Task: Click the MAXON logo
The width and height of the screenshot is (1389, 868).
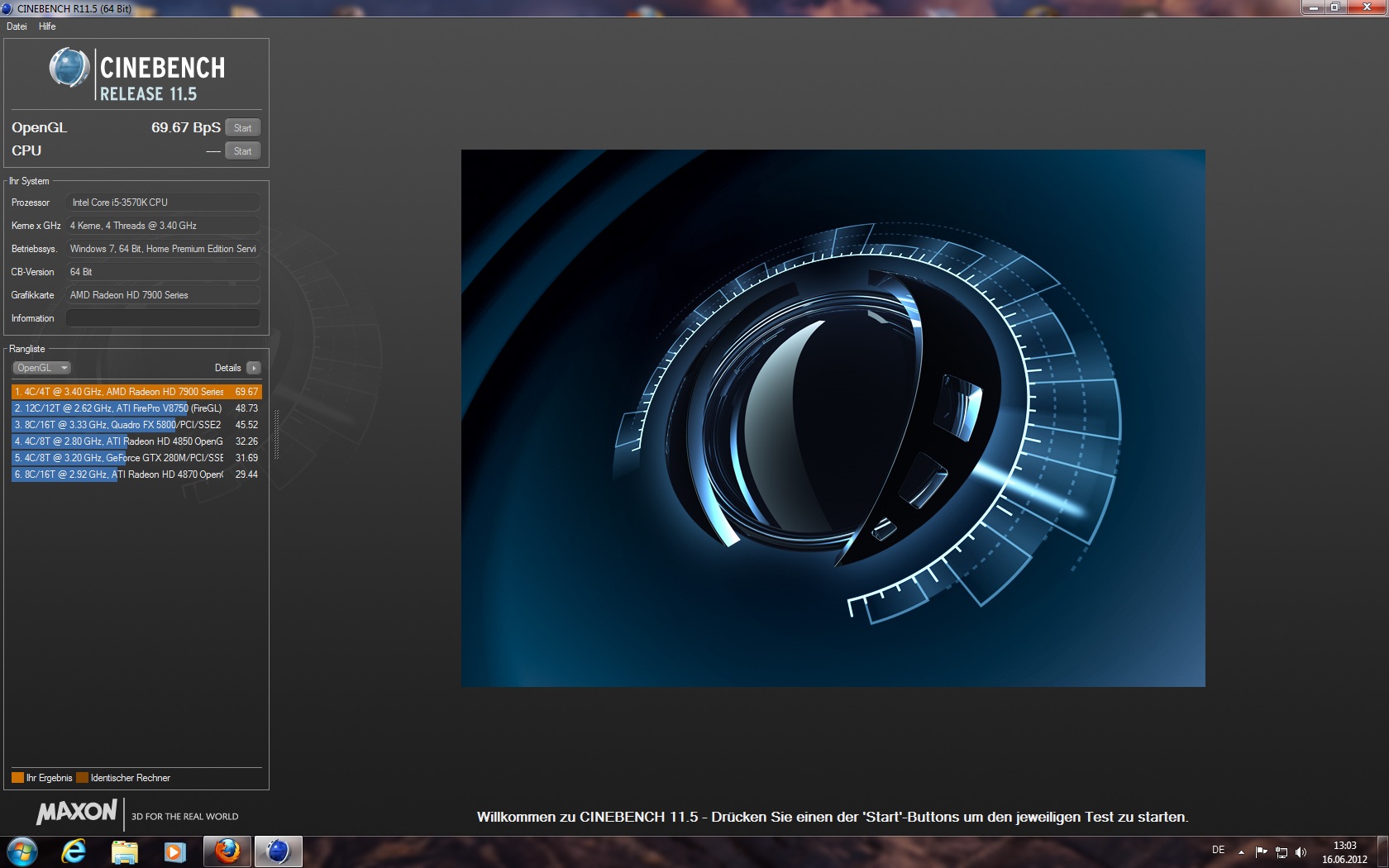Action: coord(77,813)
